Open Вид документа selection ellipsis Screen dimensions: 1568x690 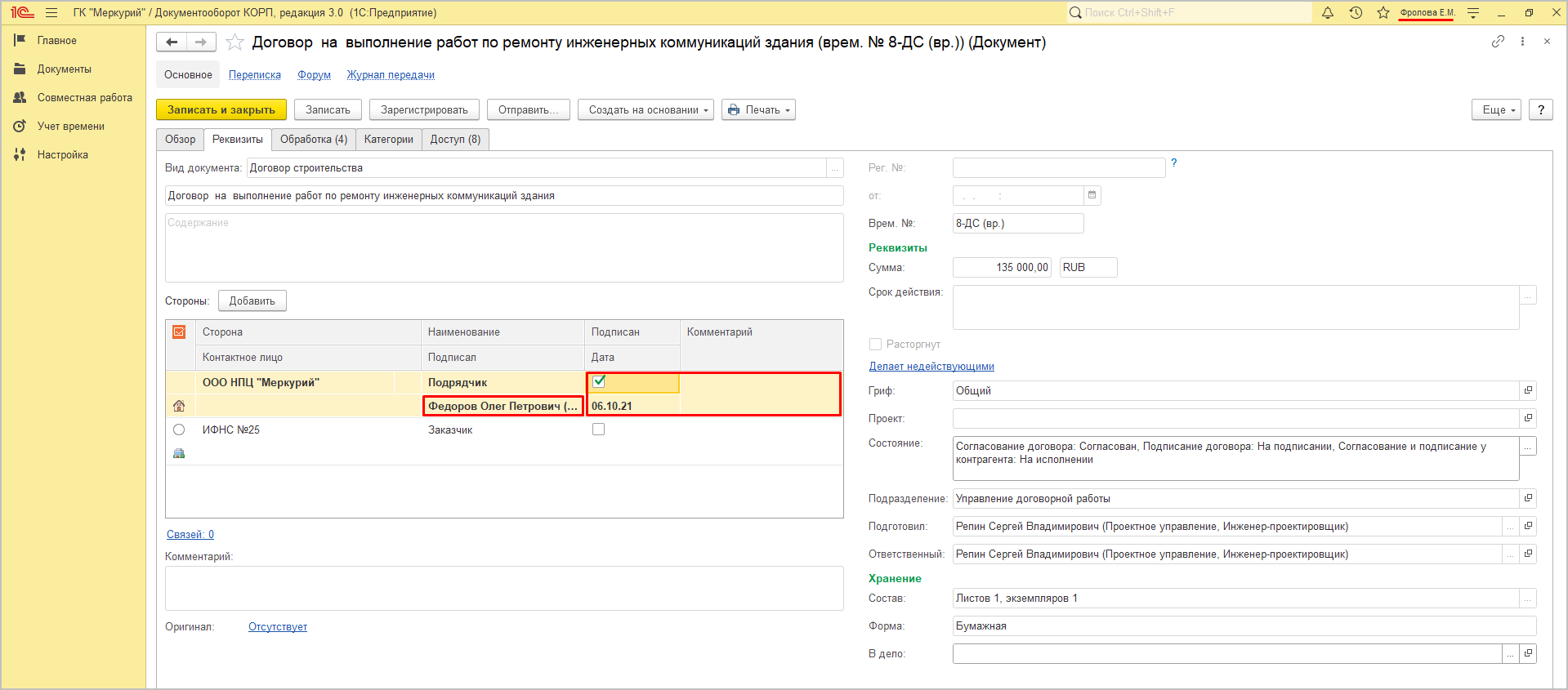835,168
